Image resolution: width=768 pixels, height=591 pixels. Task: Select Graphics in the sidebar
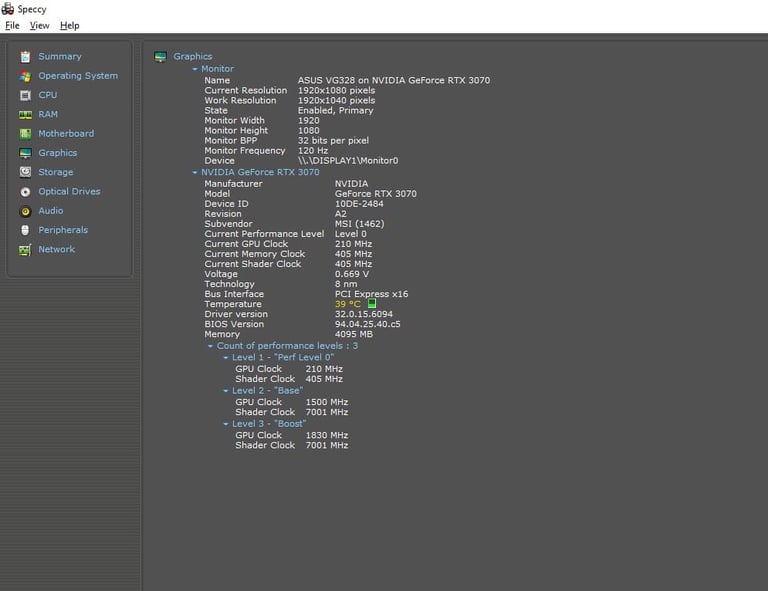57,153
